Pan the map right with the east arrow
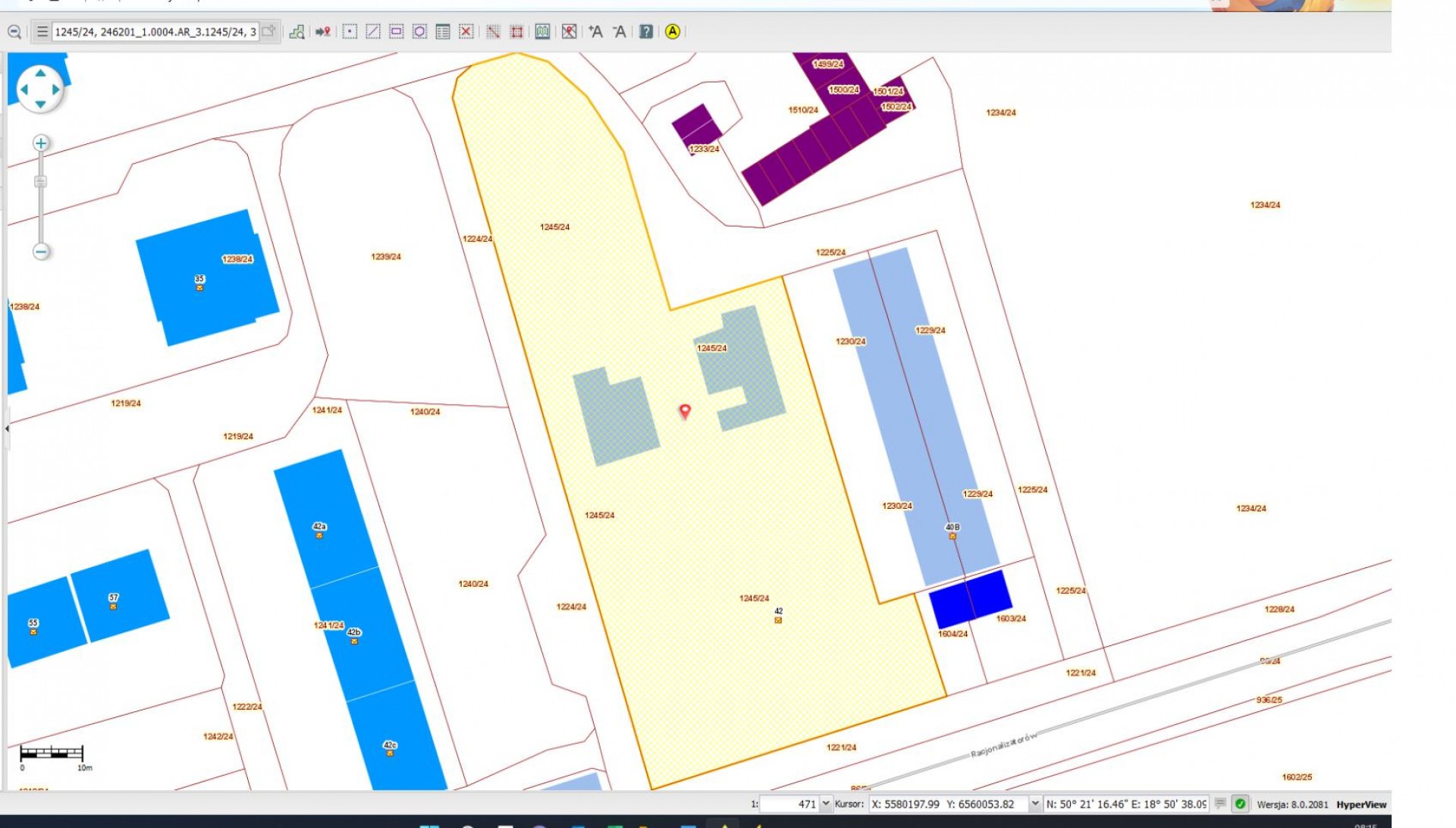 tap(56, 89)
